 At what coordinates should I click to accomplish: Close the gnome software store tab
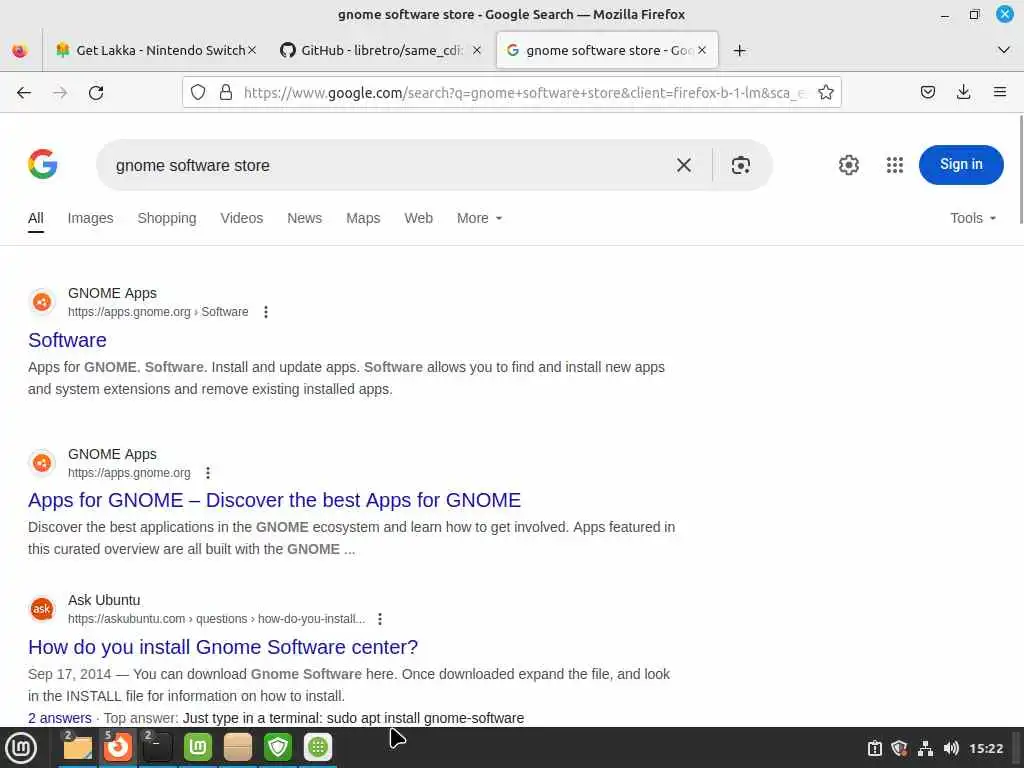(702, 50)
